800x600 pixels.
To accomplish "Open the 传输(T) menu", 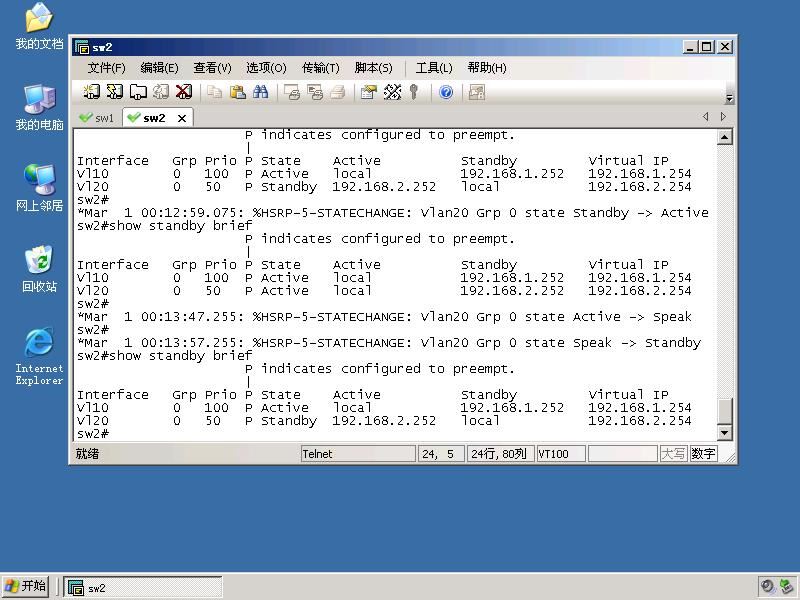I will tap(320, 68).
